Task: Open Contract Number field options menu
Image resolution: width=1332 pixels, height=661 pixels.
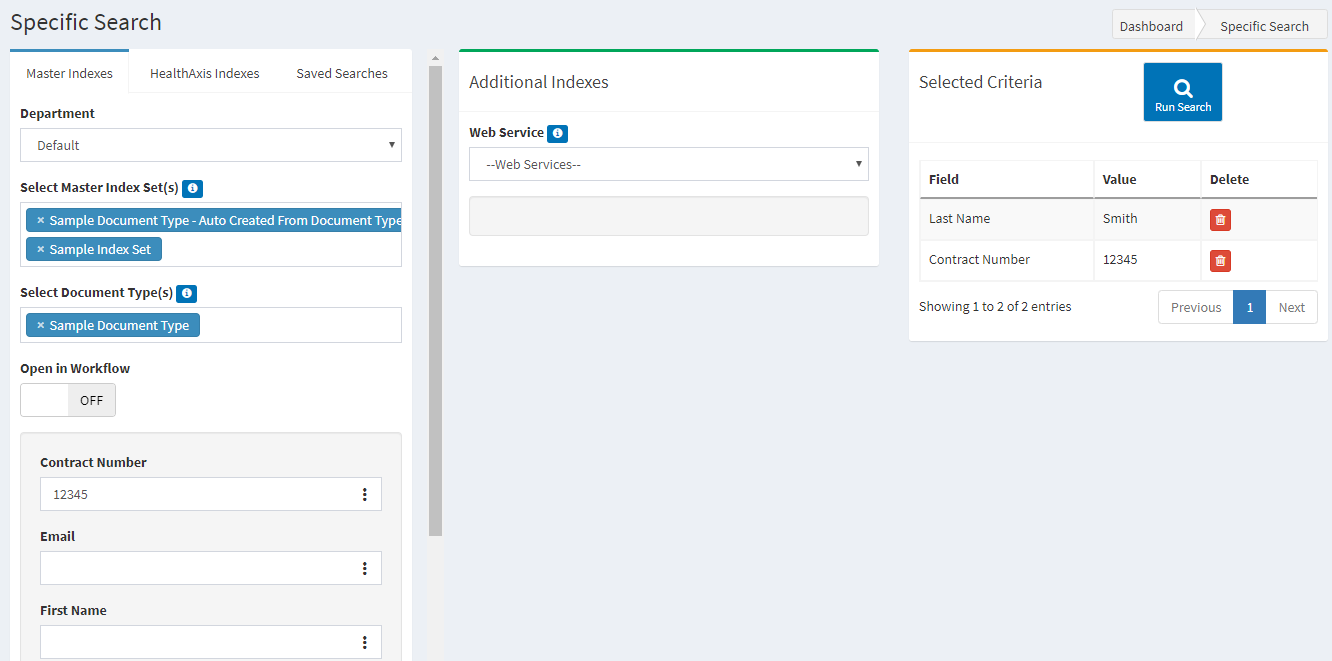Action: click(364, 494)
